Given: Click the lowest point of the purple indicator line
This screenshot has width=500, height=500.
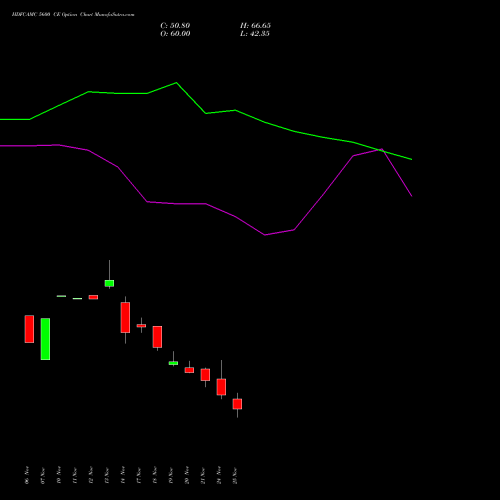Looking at the screenshot, I should click(x=265, y=235).
